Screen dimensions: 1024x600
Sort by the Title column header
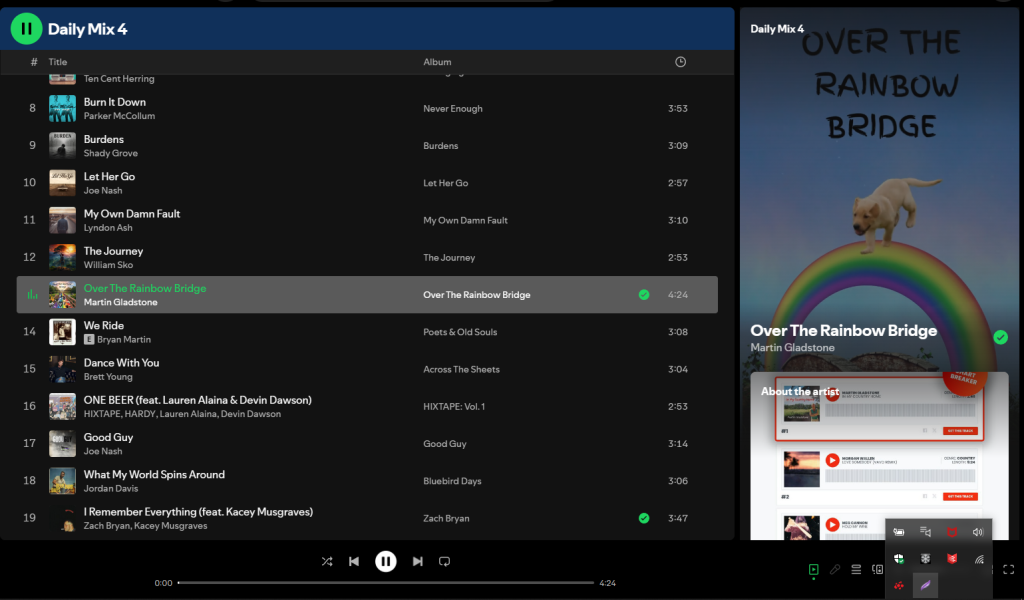(57, 62)
